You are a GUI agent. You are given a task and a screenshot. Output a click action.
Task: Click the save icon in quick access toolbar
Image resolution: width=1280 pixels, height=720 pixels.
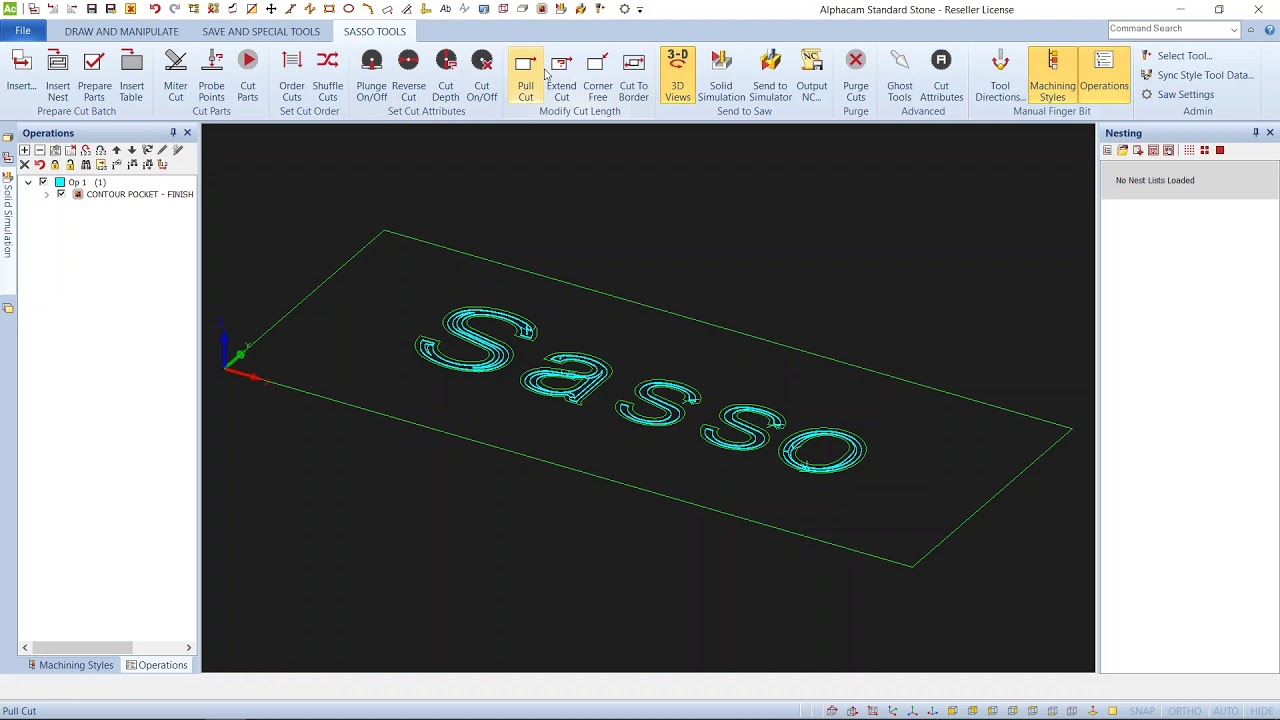click(x=91, y=9)
